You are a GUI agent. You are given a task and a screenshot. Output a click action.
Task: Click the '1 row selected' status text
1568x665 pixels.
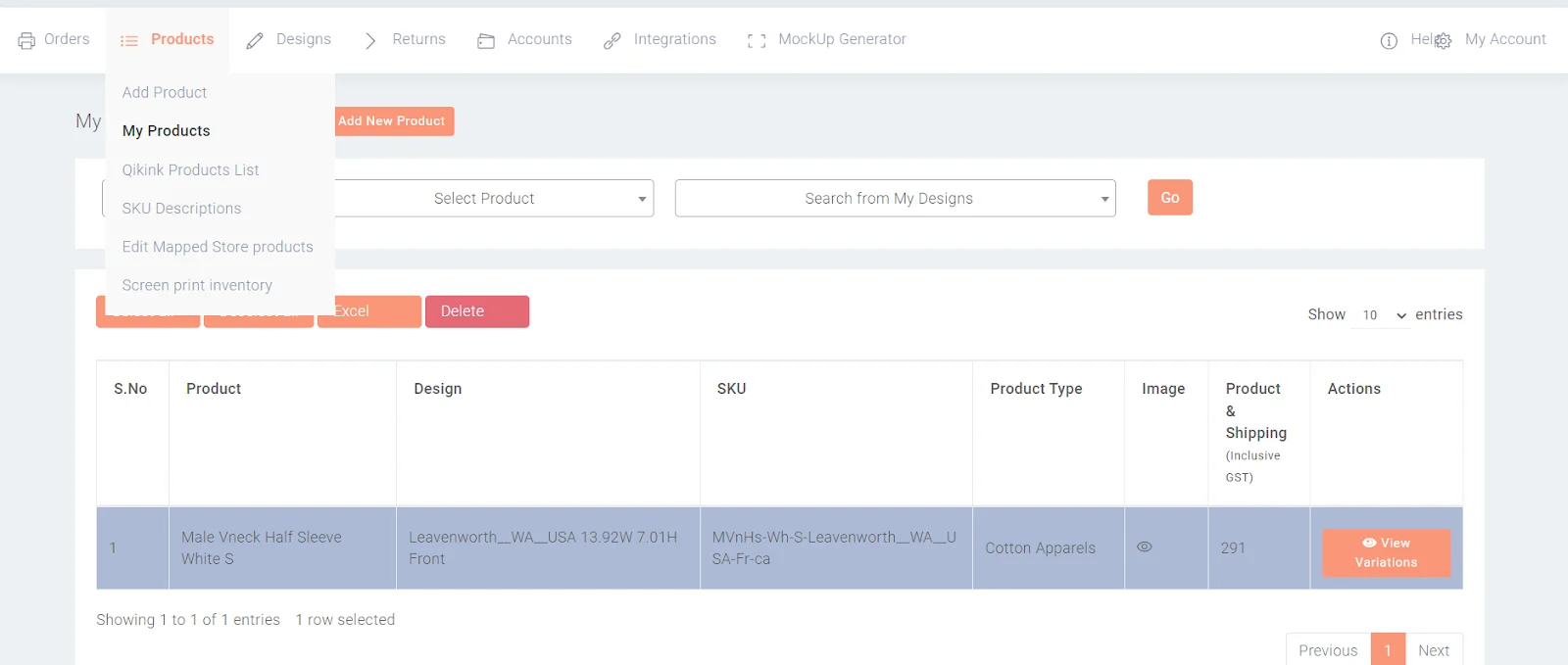(345, 620)
